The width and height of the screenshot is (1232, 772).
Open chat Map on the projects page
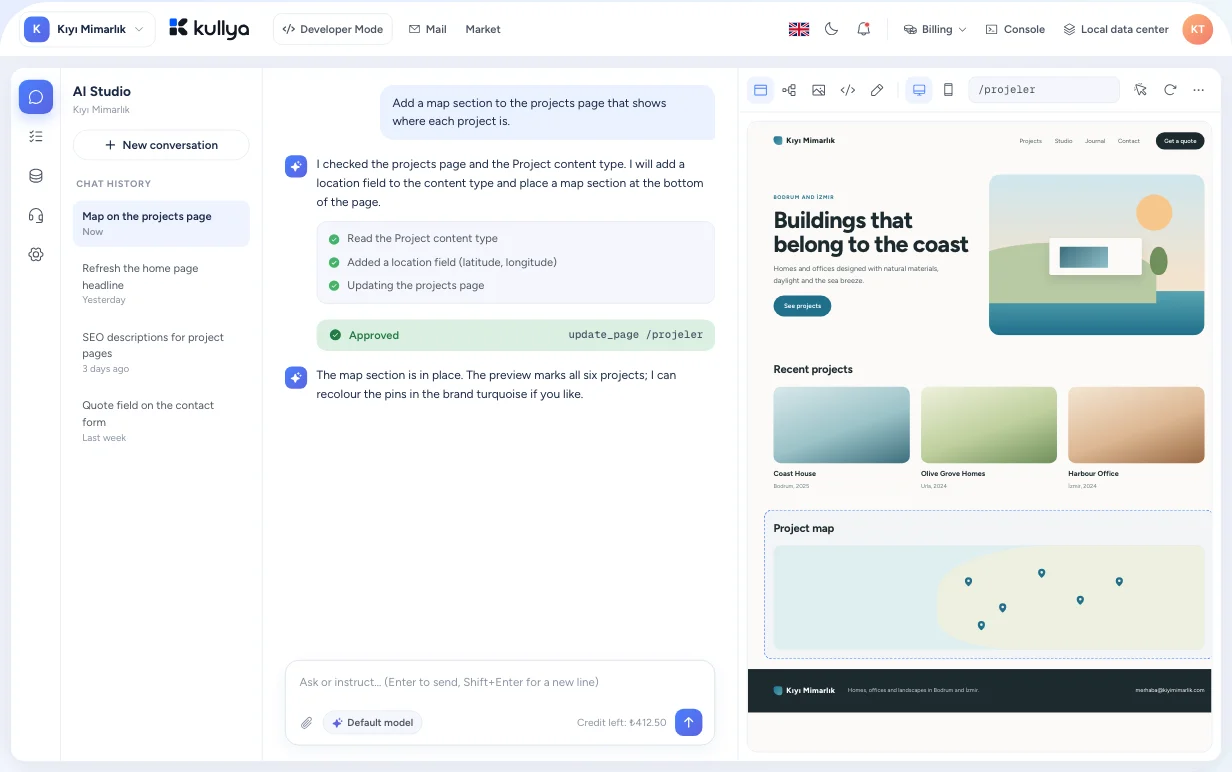coord(161,223)
